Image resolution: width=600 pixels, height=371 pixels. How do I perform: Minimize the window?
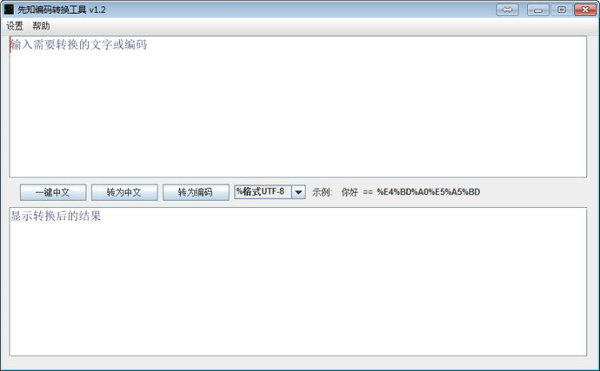pos(538,10)
